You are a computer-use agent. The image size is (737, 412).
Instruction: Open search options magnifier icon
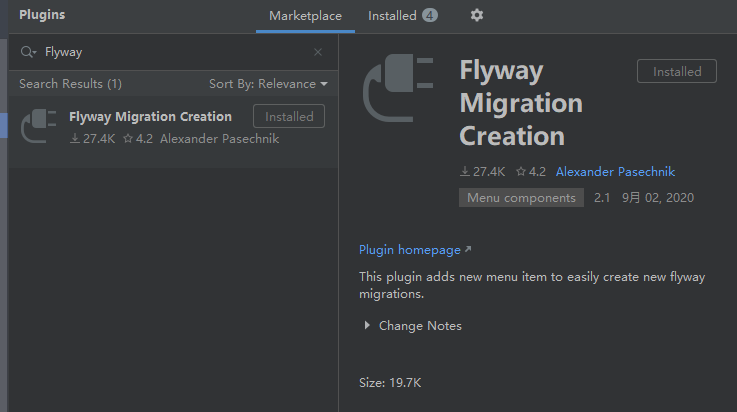pos(28,52)
